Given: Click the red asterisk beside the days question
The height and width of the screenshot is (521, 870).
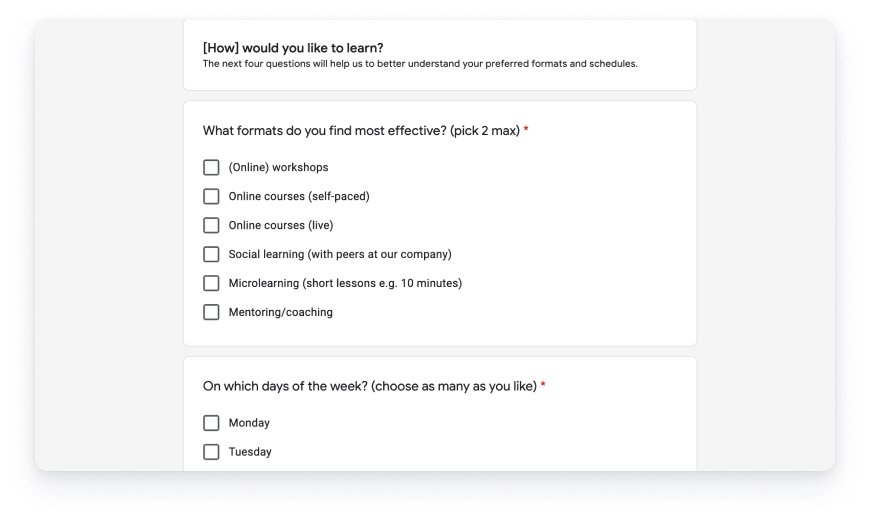Looking at the screenshot, I should coord(543,386).
